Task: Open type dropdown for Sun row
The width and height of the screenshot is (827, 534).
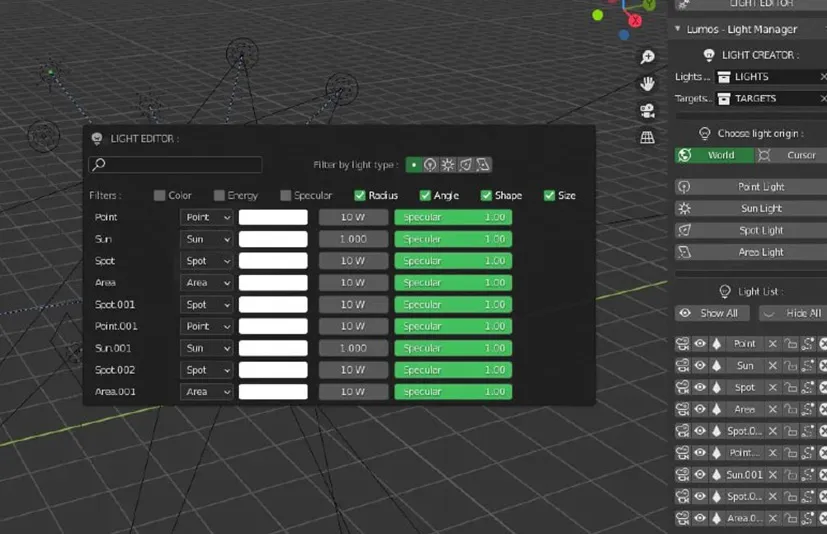Action: coord(207,239)
